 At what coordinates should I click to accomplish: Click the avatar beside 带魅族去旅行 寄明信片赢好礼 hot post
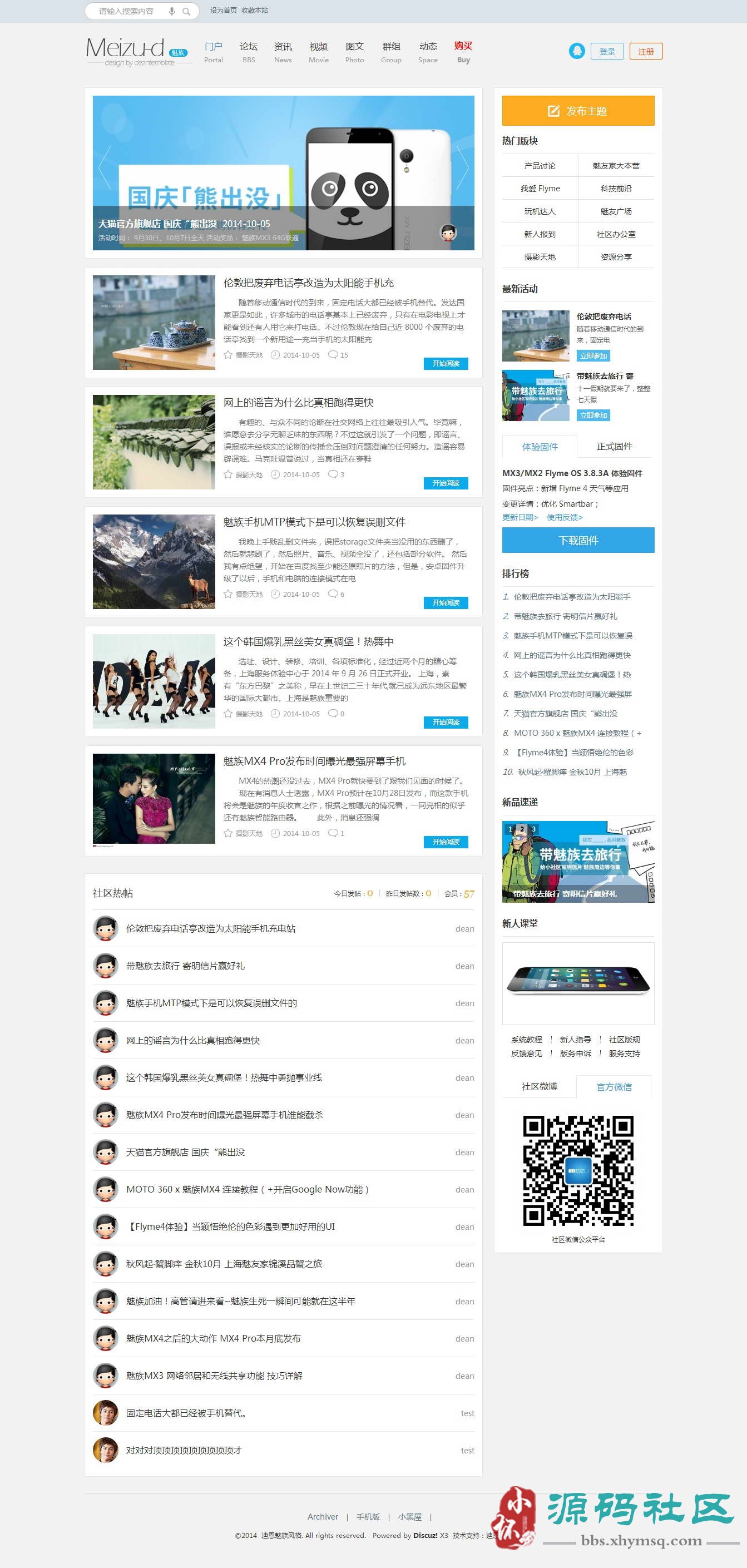point(105,966)
